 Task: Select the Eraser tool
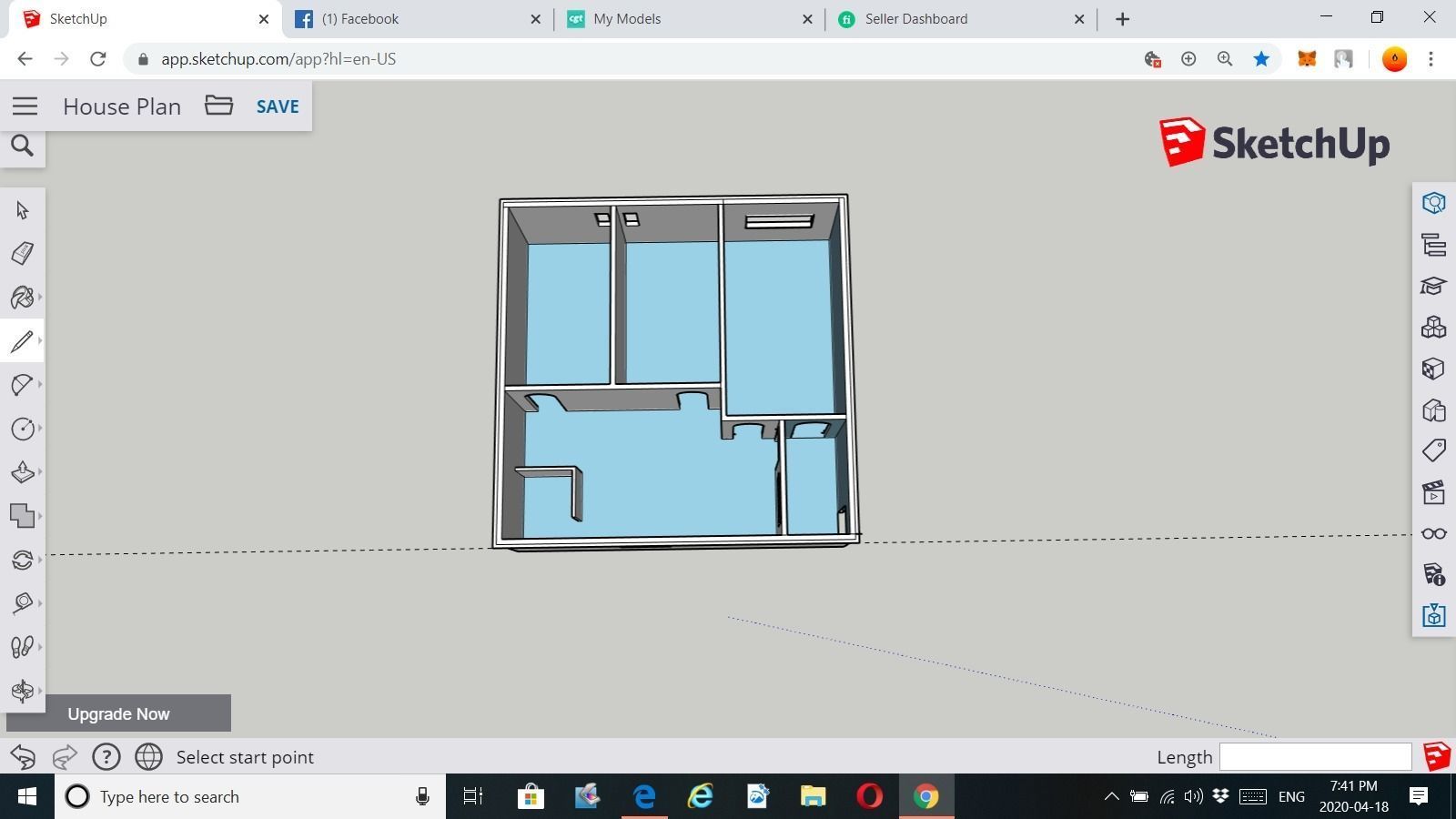[23, 253]
